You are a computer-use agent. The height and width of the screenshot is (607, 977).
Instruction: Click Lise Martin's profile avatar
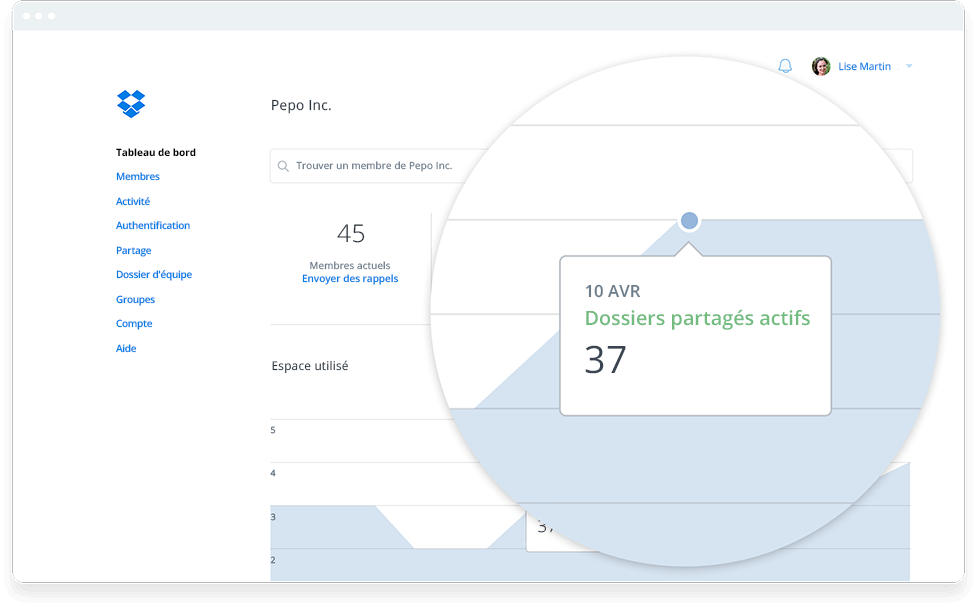pyautogui.click(x=821, y=66)
